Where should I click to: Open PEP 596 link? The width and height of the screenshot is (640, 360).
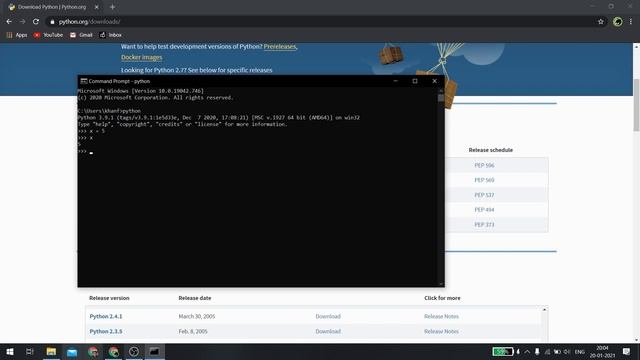click(x=484, y=165)
